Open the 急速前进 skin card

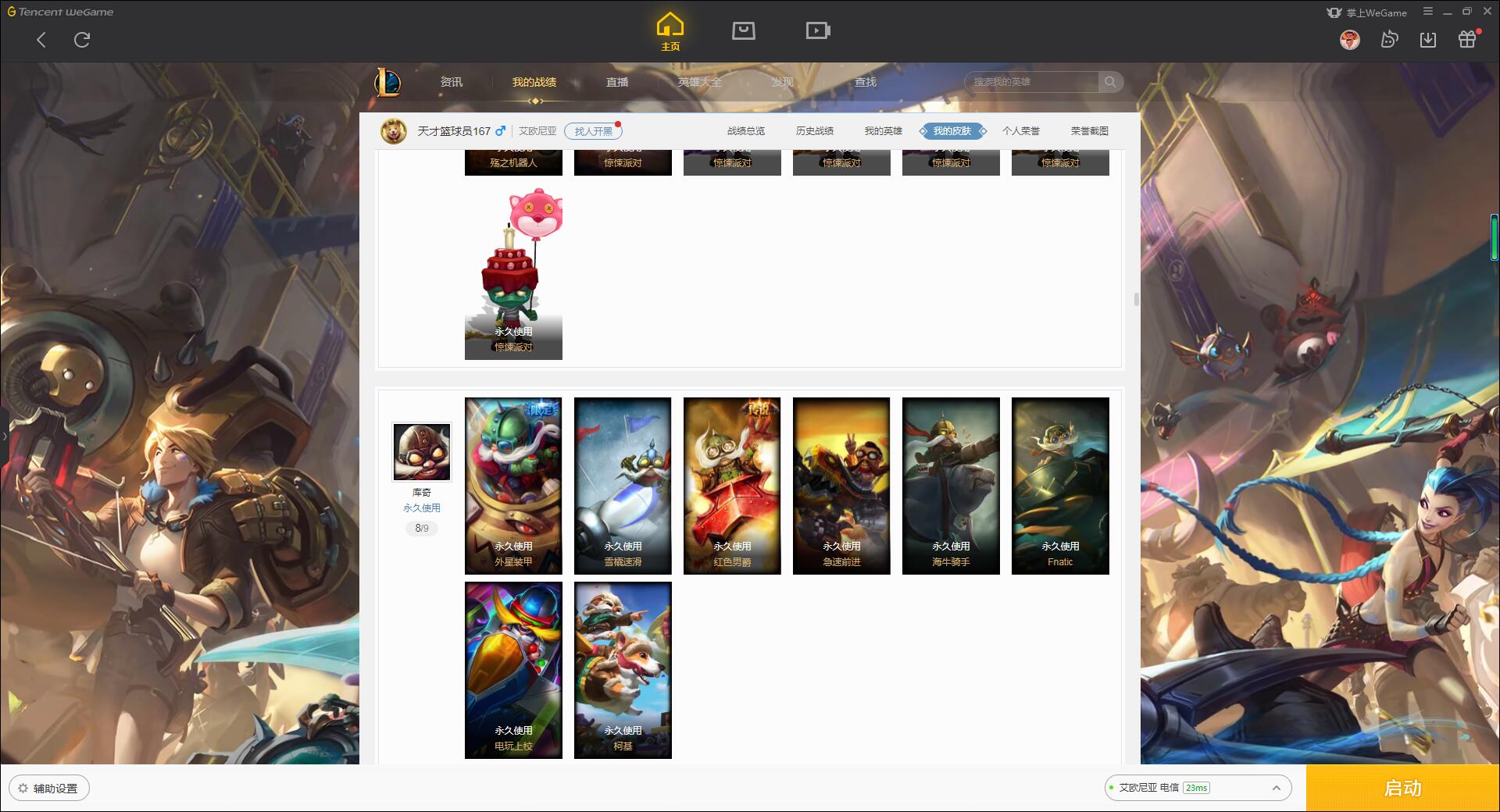pyautogui.click(x=841, y=486)
